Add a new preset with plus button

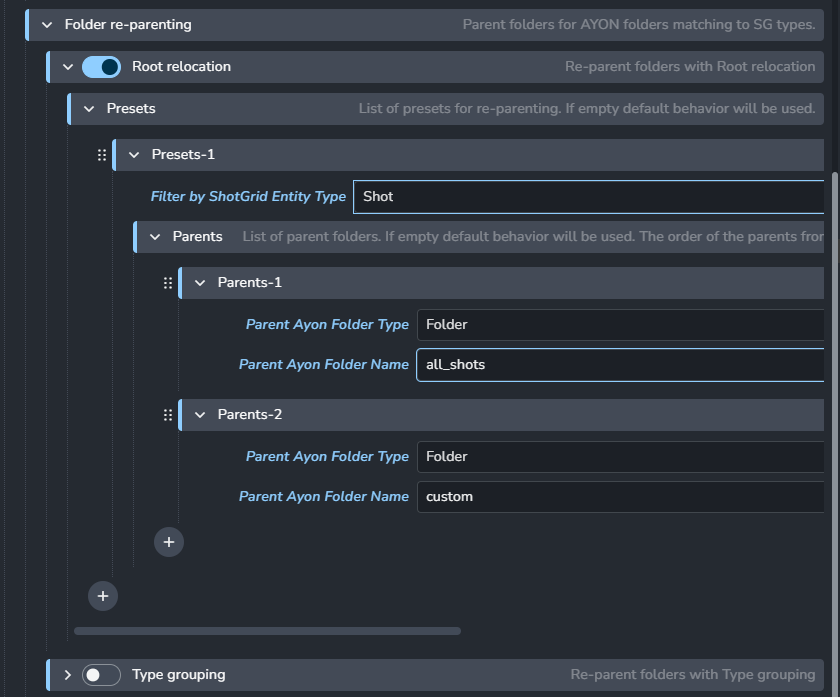103,596
